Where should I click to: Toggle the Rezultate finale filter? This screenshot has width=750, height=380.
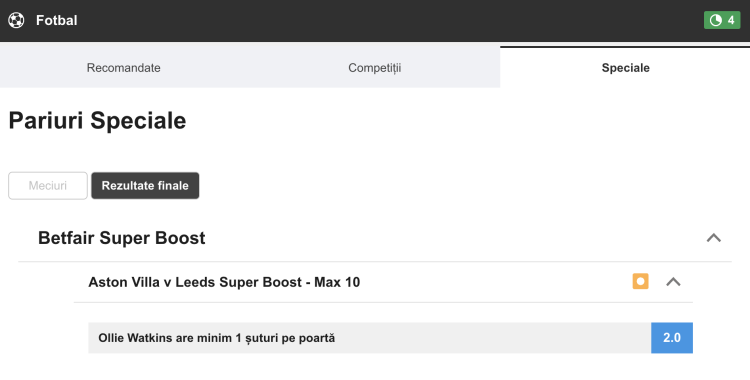click(x=145, y=186)
